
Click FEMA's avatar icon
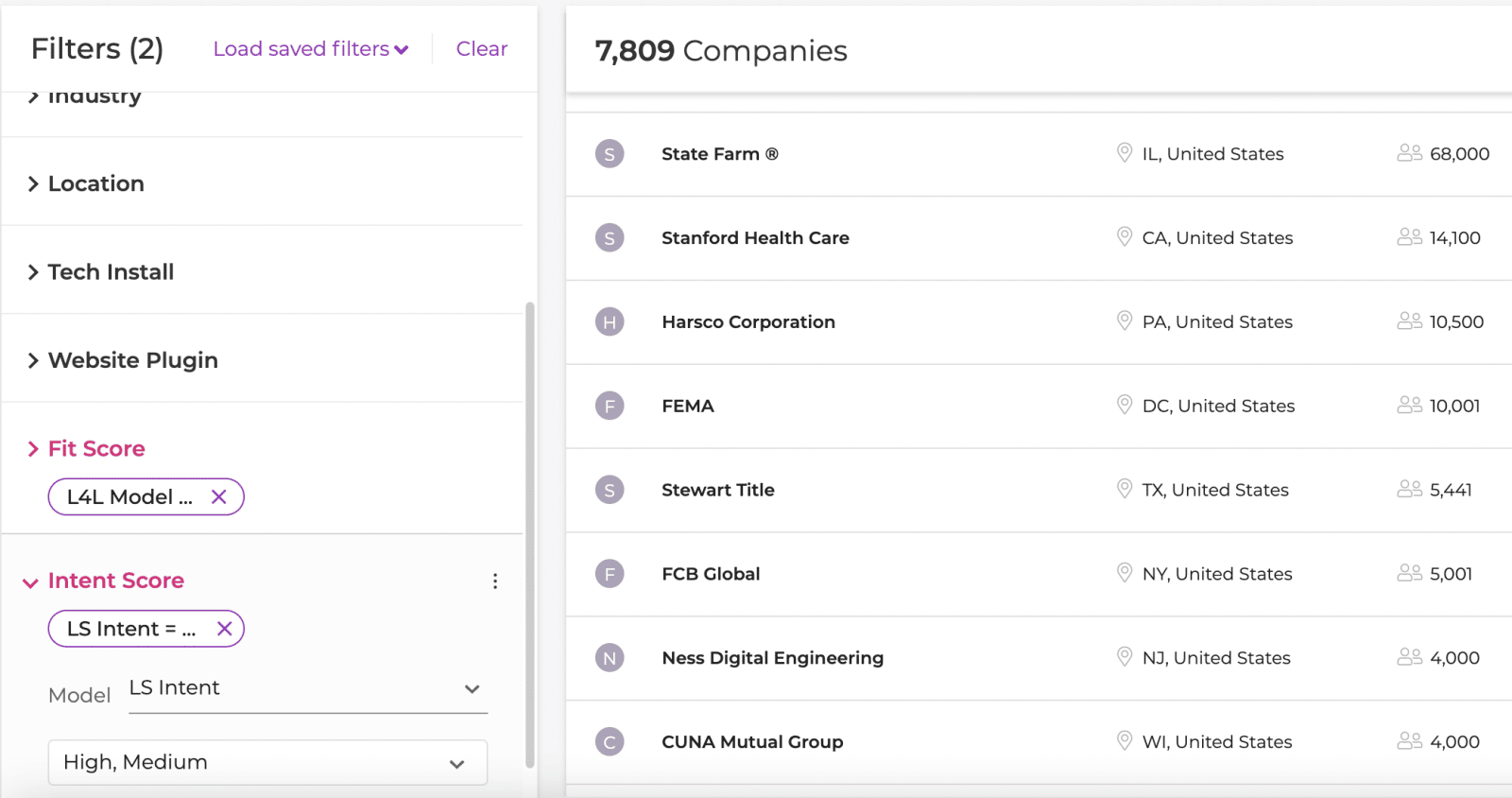610,406
